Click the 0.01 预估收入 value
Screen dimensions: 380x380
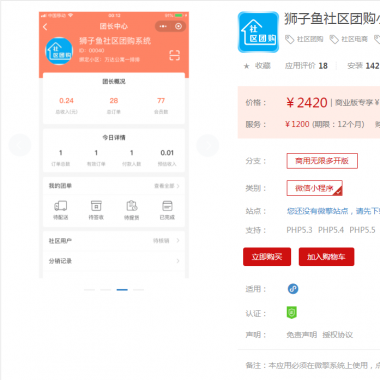coord(167,153)
